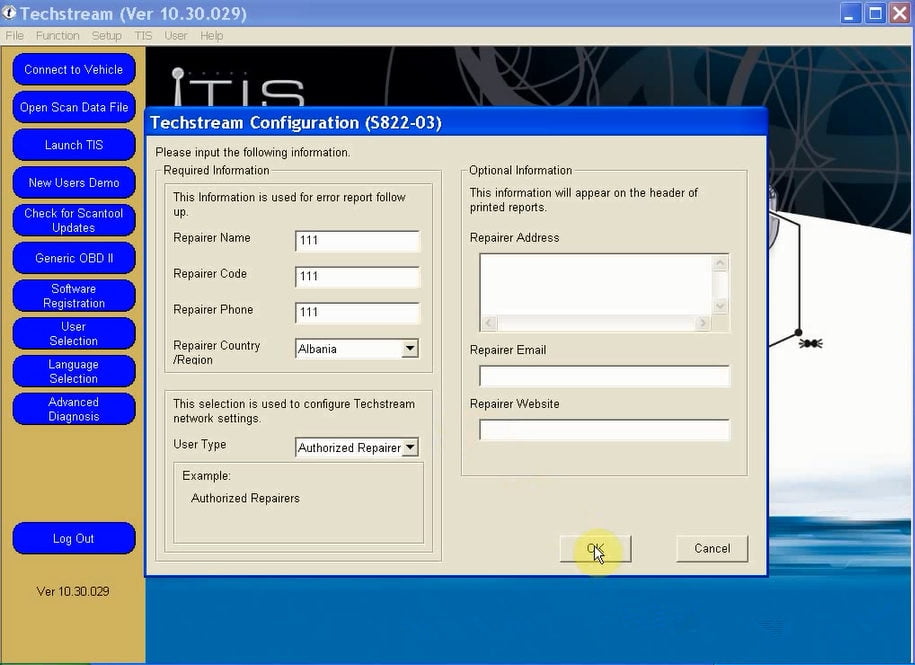Click the Repairer Website field
The height and width of the screenshot is (665, 915).
(604, 430)
